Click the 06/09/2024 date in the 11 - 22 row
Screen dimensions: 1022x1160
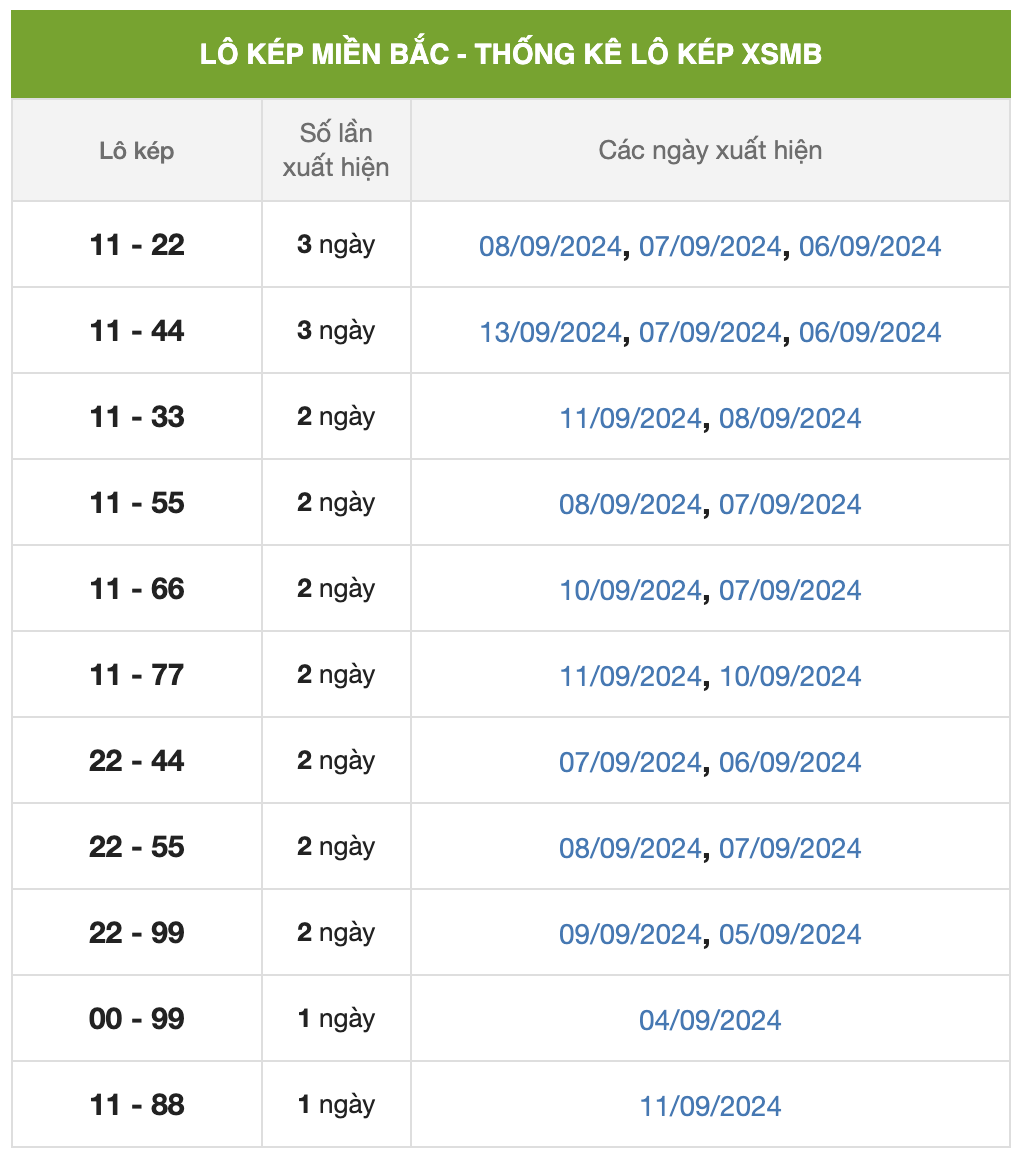click(x=870, y=246)
